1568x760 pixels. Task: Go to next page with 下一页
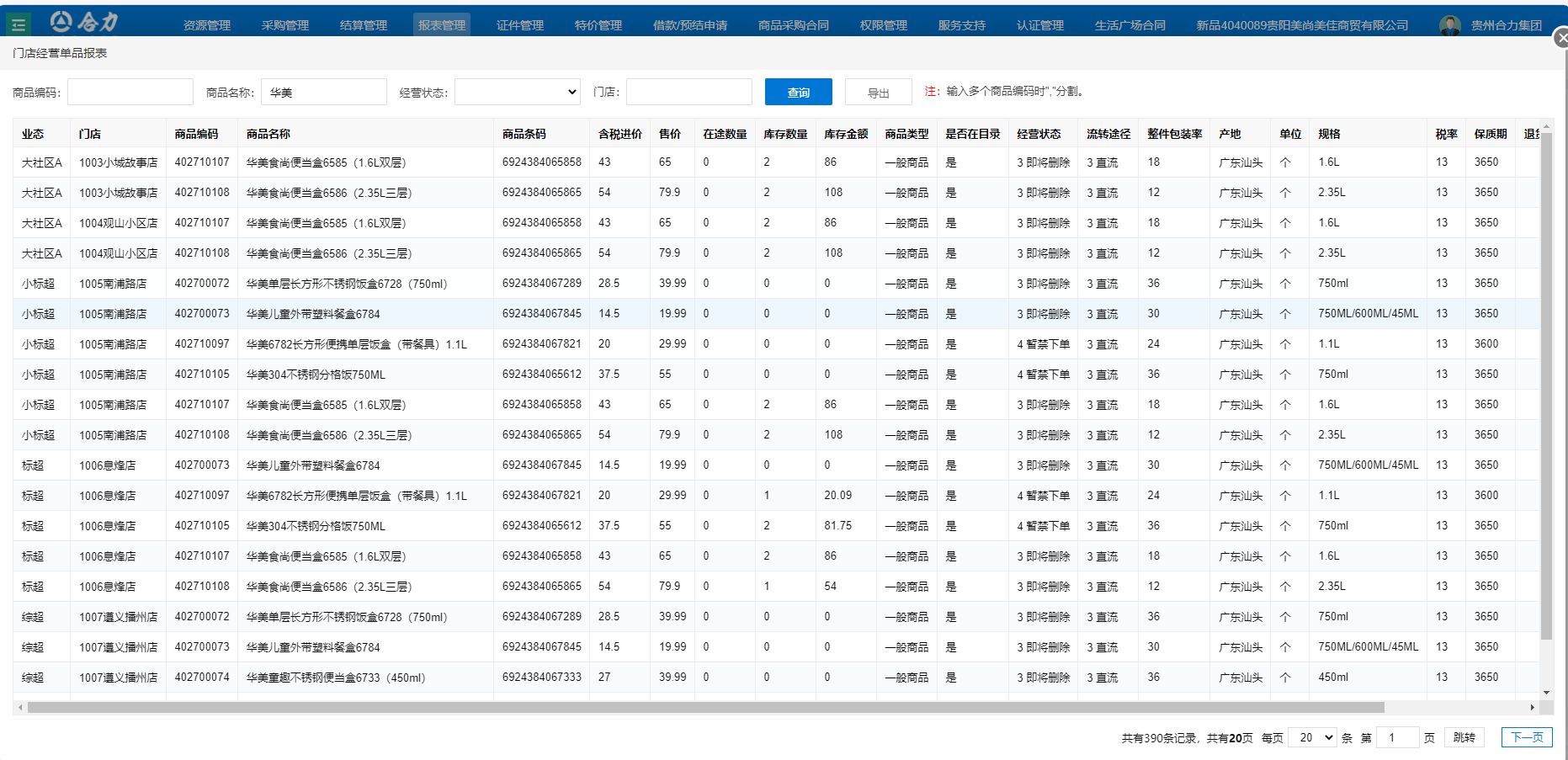point(1527,737)
